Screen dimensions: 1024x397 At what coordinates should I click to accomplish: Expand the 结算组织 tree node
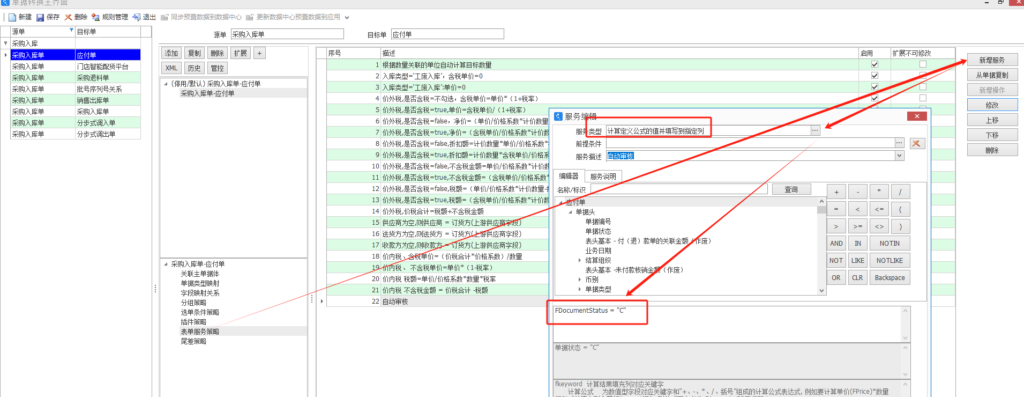579,260
